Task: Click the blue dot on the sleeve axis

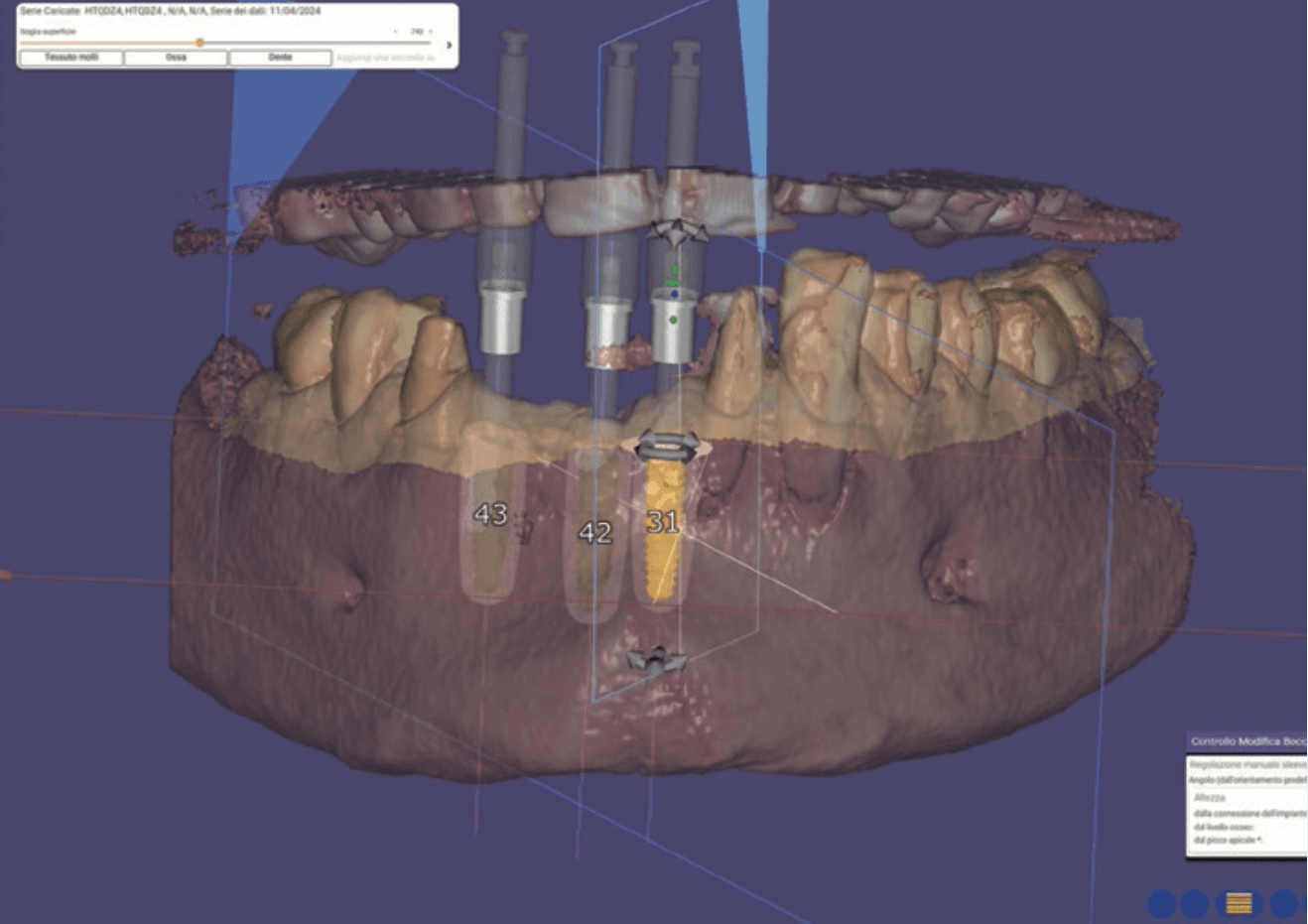Action: [675, 294]
